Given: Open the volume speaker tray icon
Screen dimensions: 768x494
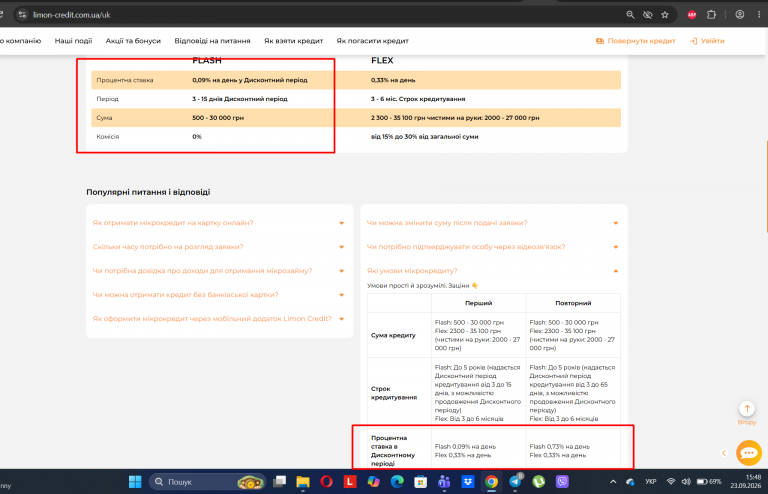Looking at the screenshot, I should (686, 482).
